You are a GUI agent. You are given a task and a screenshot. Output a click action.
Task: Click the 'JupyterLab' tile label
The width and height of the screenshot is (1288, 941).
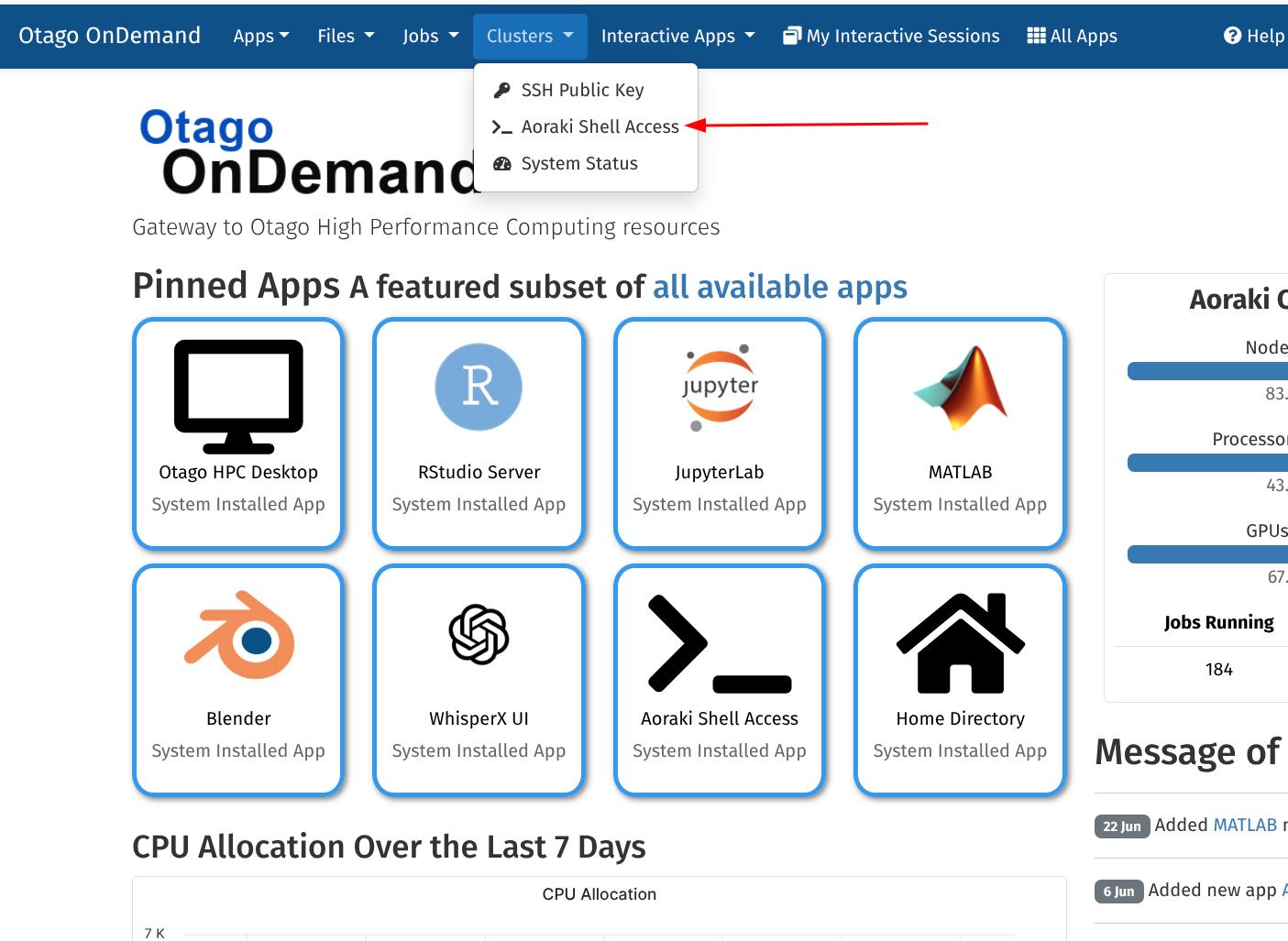click(x=720, y=472)
